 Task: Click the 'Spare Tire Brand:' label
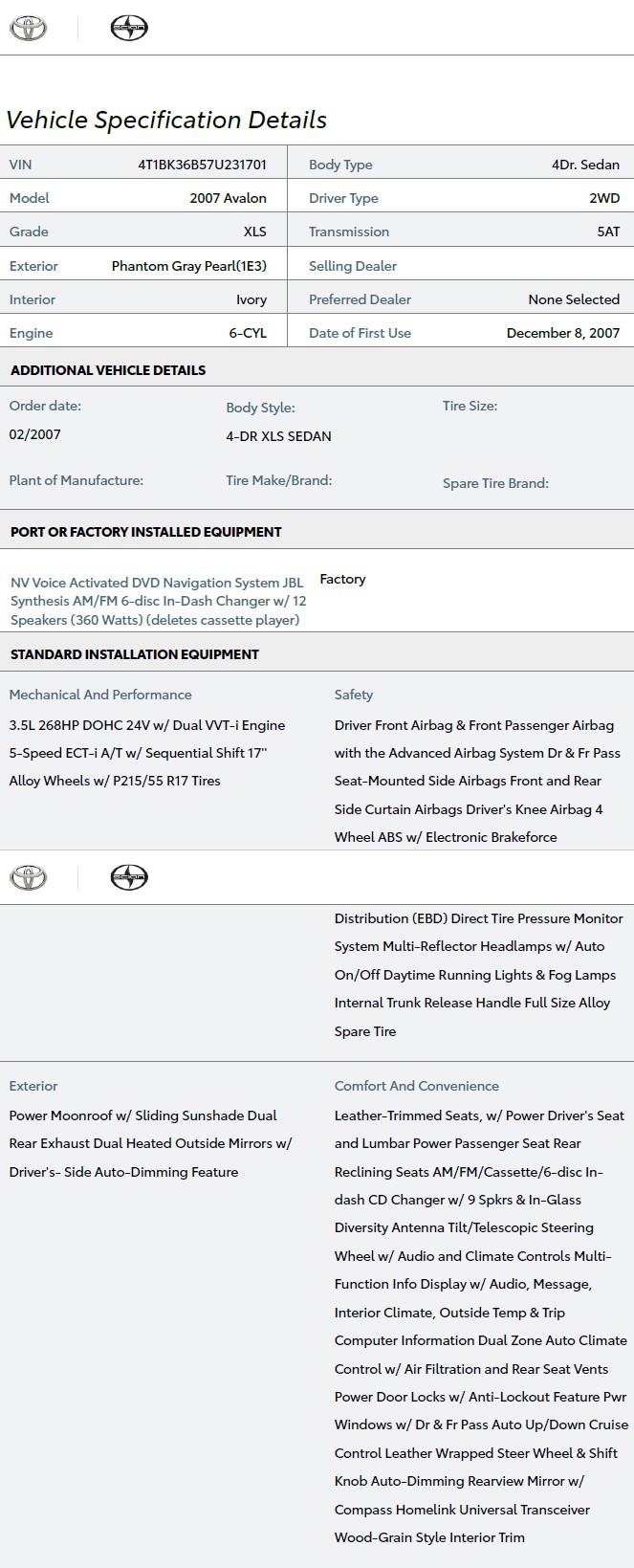pos(495,483)
